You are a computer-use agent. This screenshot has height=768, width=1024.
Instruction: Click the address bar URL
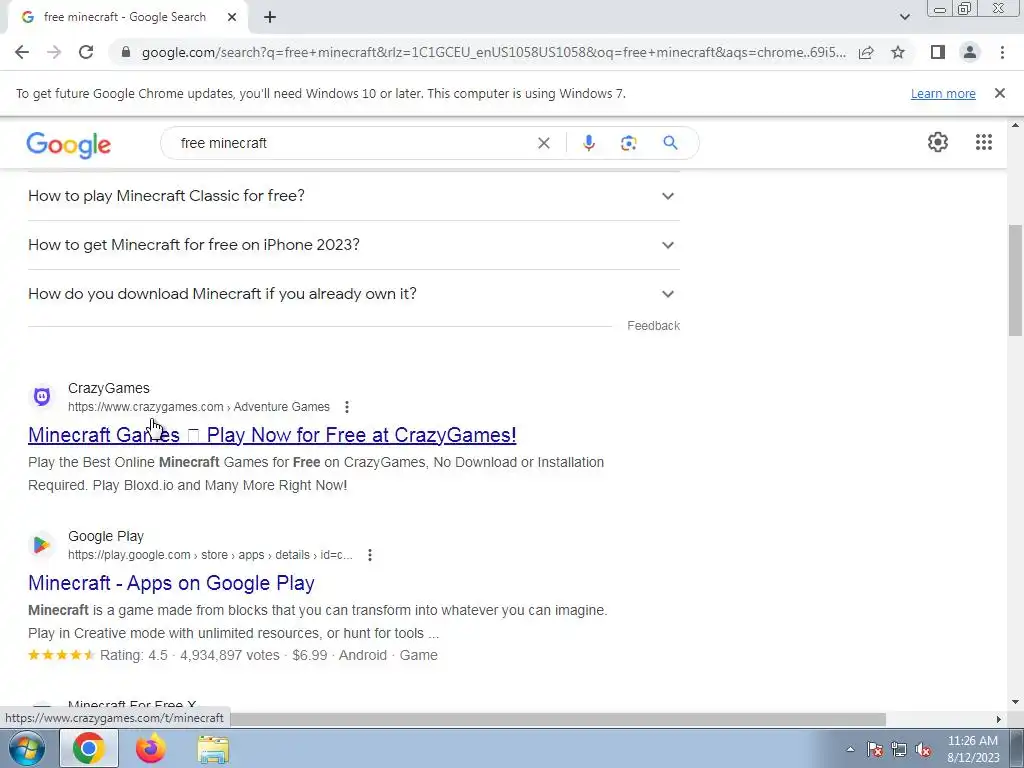tap(493, 52)
